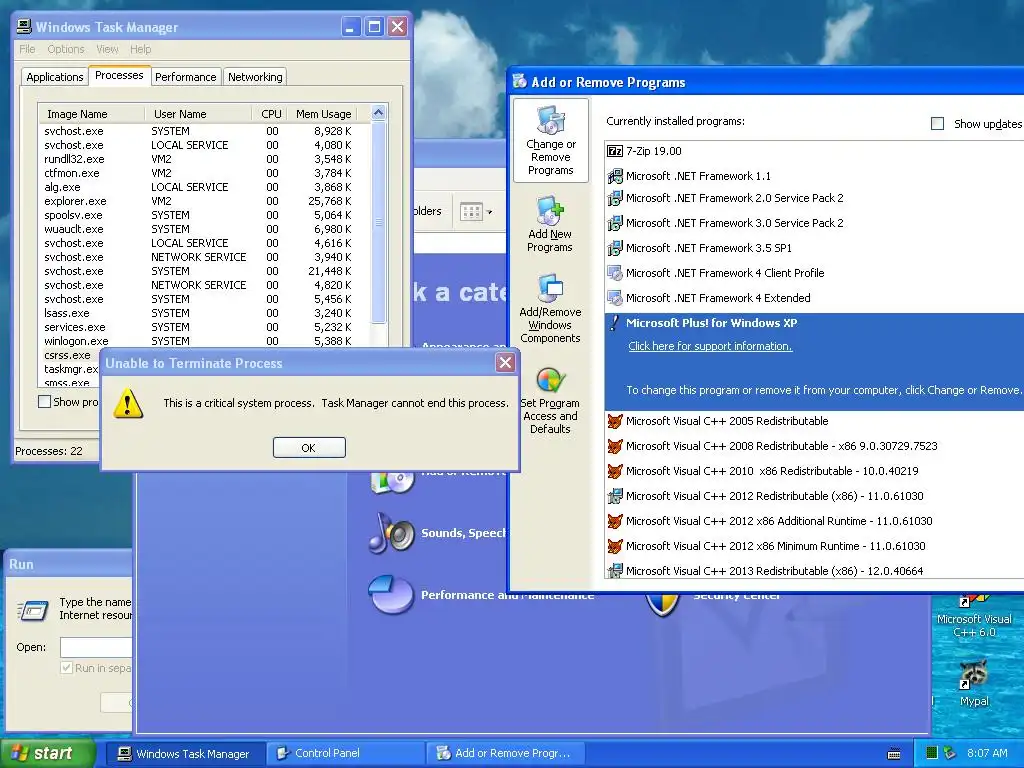
Task: Click the Change or Remove Programs icon
Action: (551, 120)
